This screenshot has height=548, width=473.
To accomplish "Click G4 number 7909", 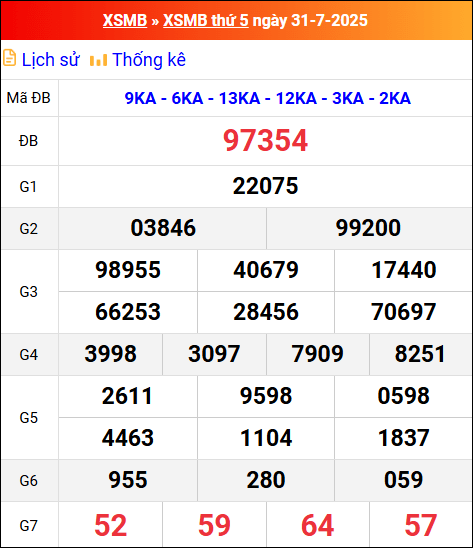I will (317, 354).
